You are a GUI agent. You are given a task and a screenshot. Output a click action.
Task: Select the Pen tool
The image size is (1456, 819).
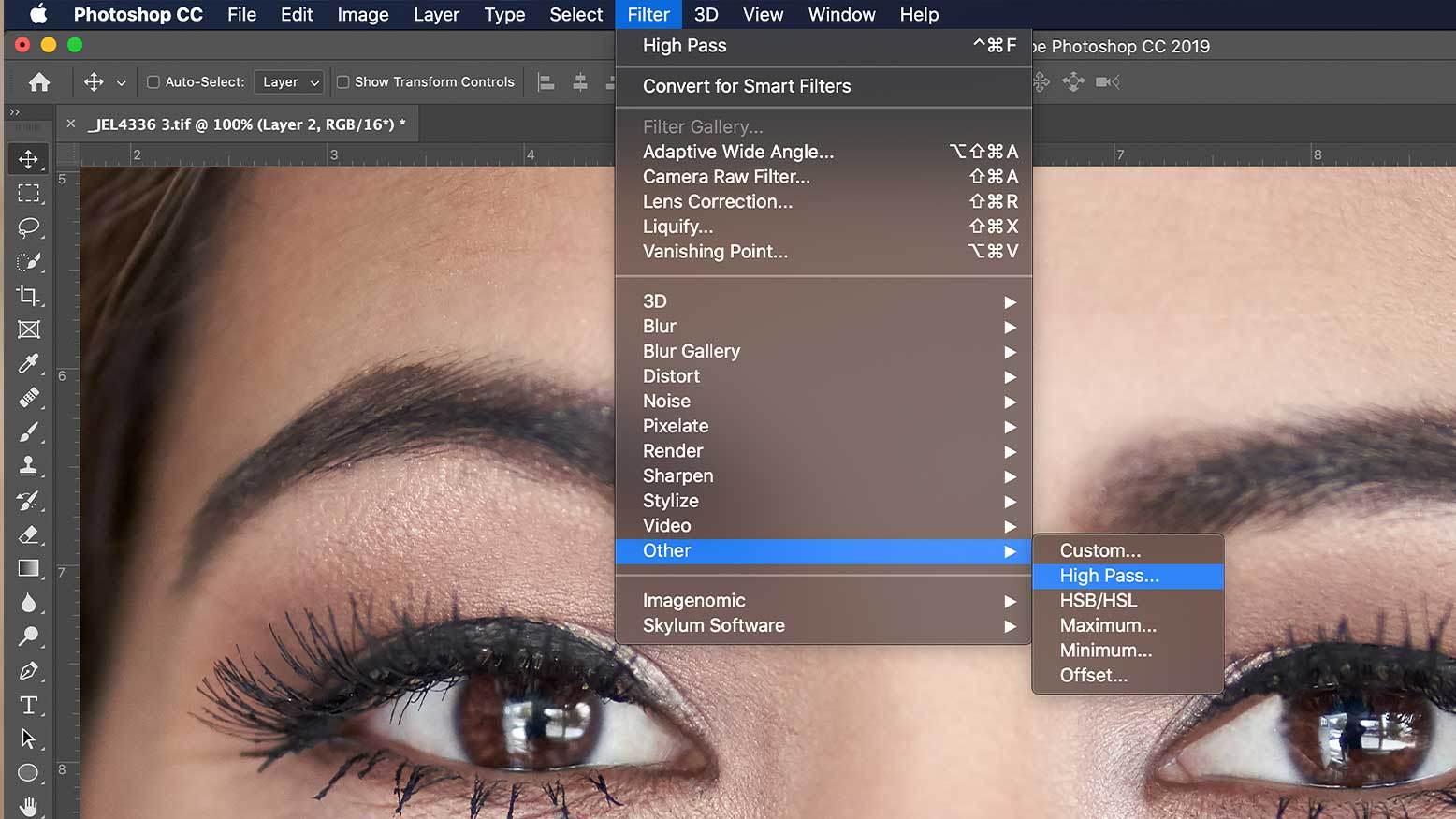point(28,671)
